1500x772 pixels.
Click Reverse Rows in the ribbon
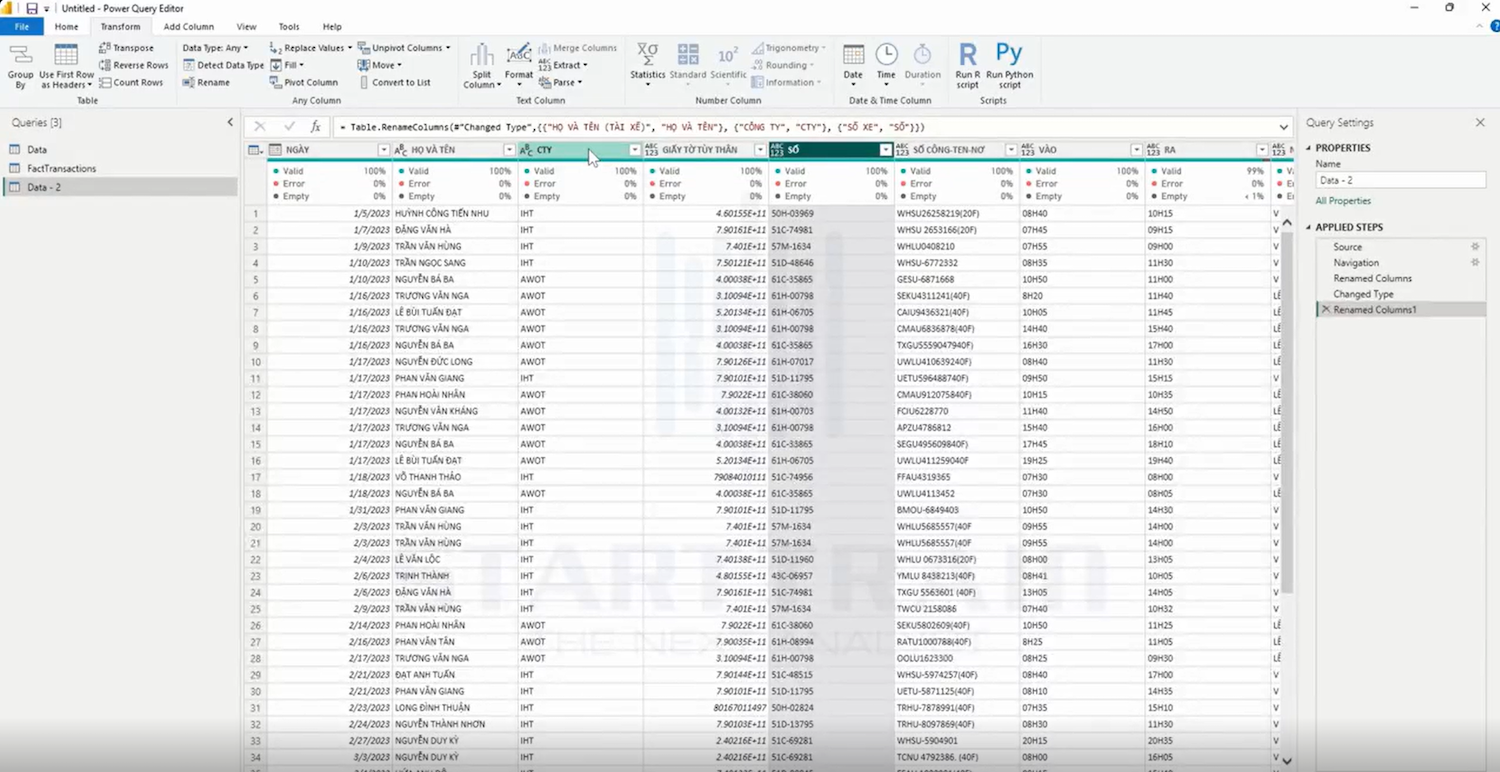coord(133,65)
